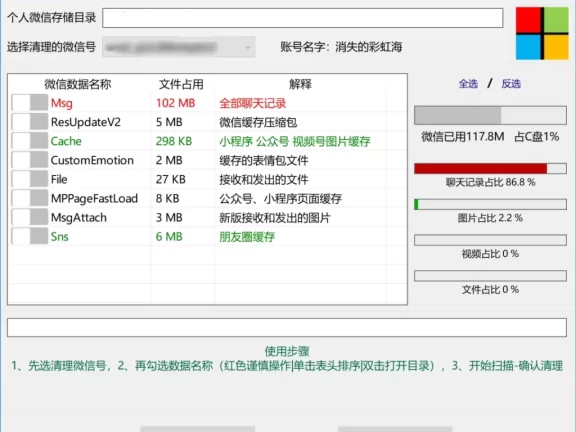Click the red 聊天记录占比 progress bar

[490, 168]
